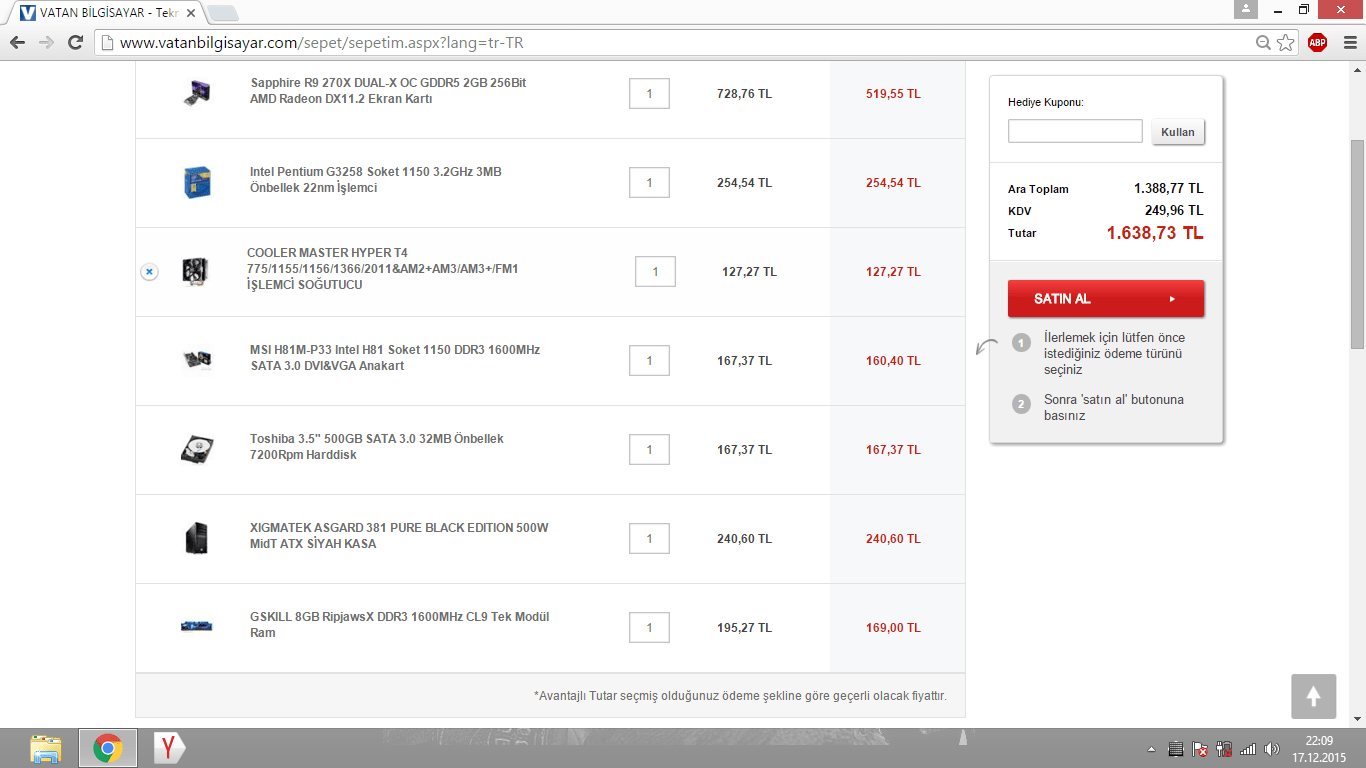Click the browser forward arrow
1366x768 pixels.
click(x=46, y=43)
